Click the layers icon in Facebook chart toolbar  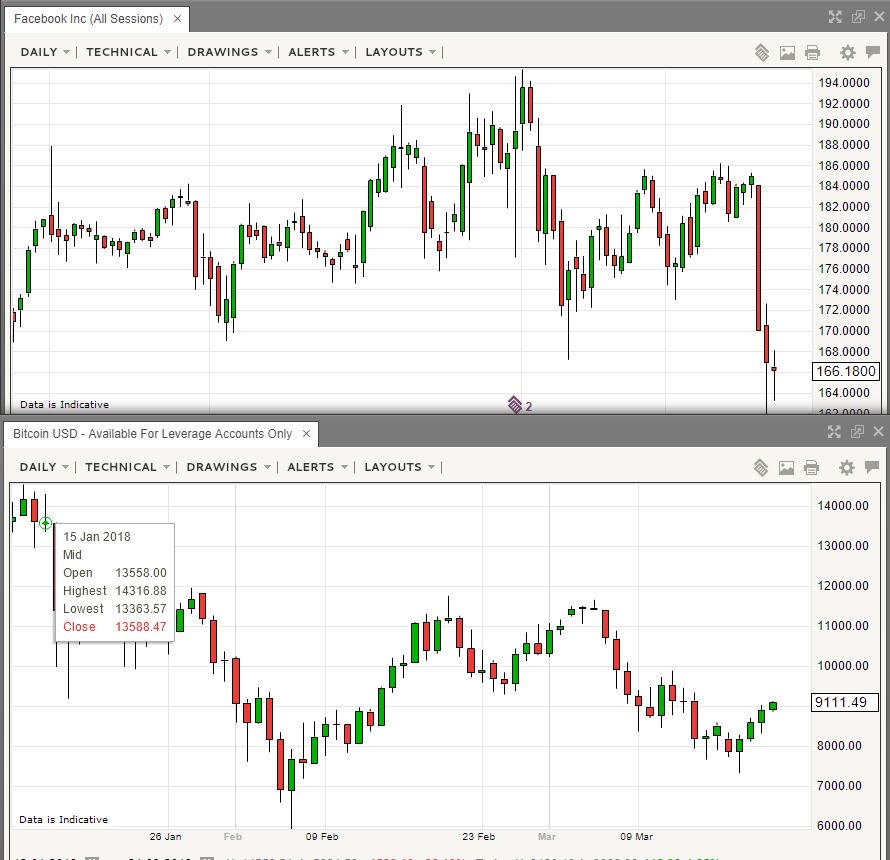click(x=762, y=53)
